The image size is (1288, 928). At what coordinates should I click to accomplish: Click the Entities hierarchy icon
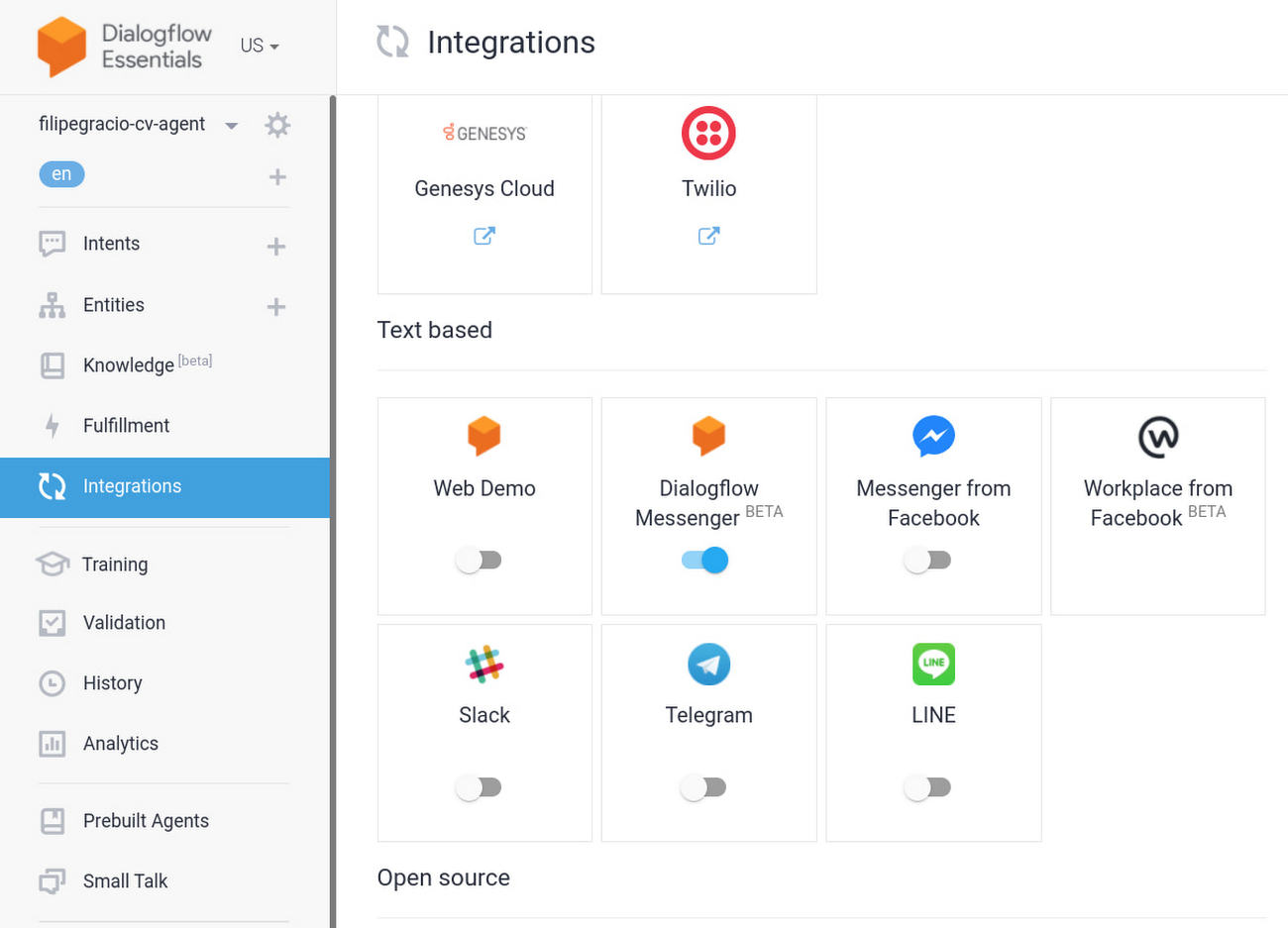pos(52,305)
